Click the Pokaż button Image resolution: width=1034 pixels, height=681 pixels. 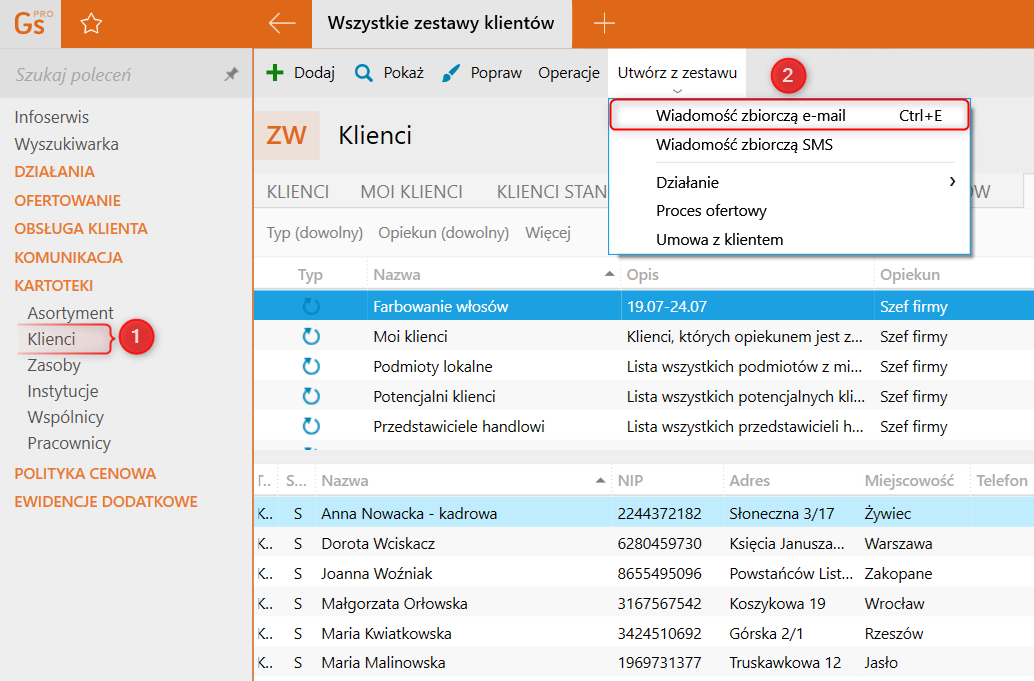[x=389, y=73]
